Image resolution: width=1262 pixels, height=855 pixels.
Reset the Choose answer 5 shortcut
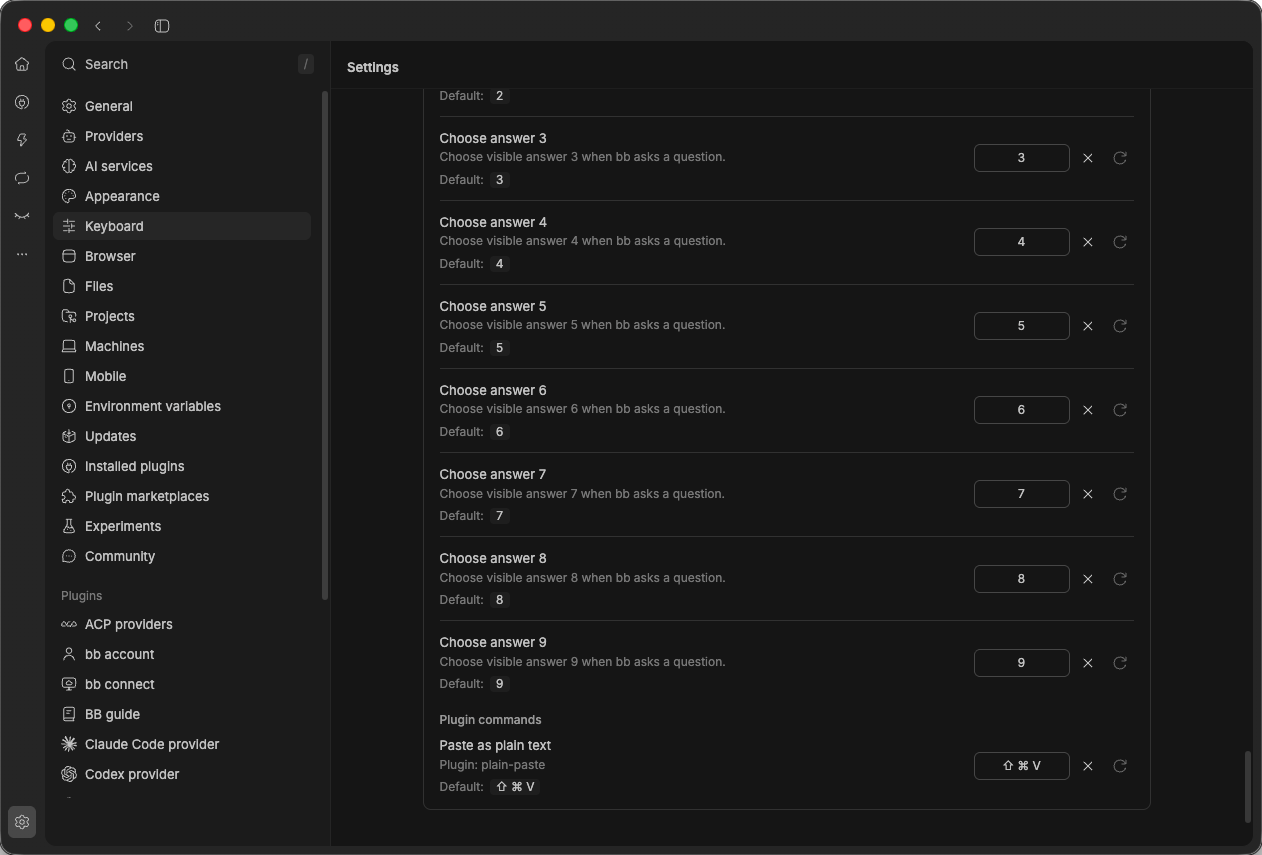(1120, 326)
